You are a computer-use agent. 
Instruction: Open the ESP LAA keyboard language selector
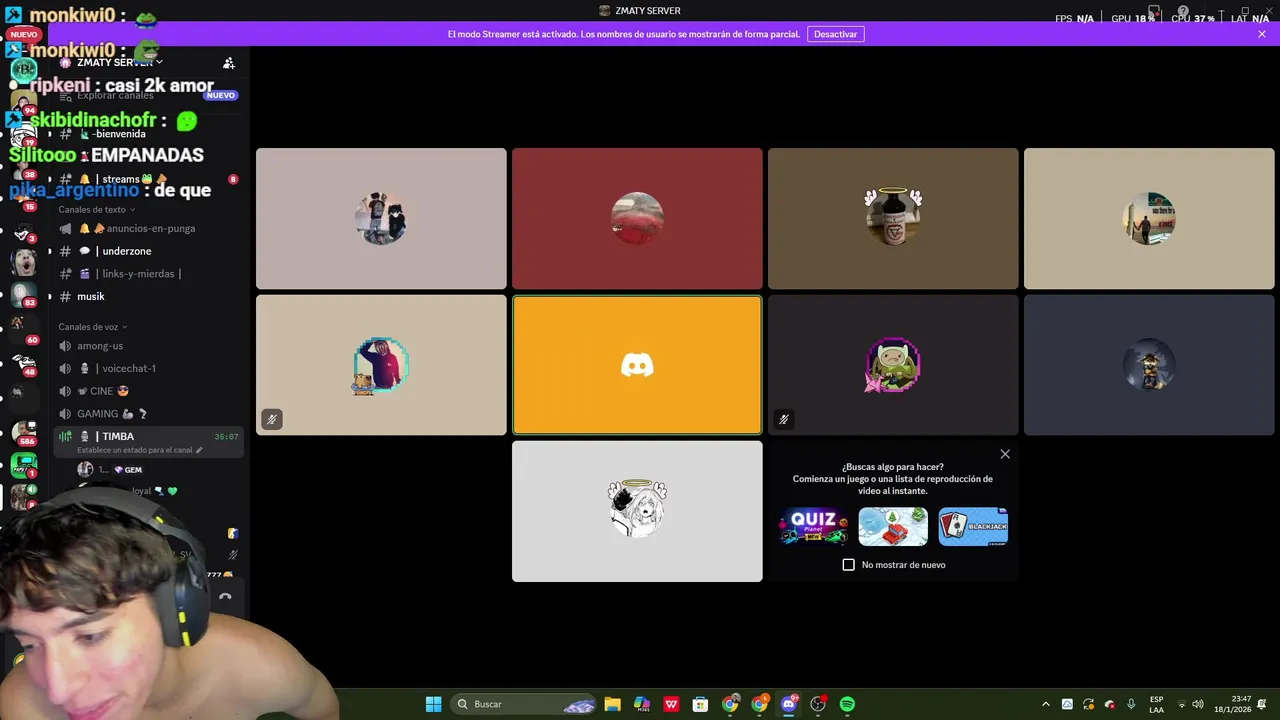[1156, 704]
